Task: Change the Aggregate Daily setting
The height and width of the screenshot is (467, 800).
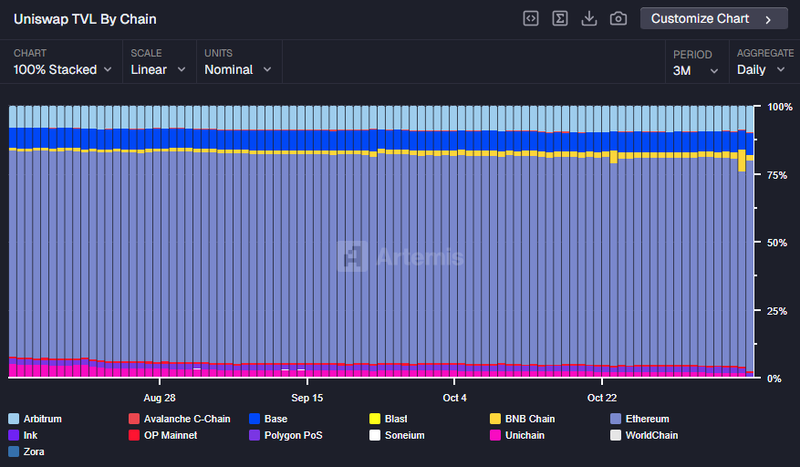Action: [762, 70]
